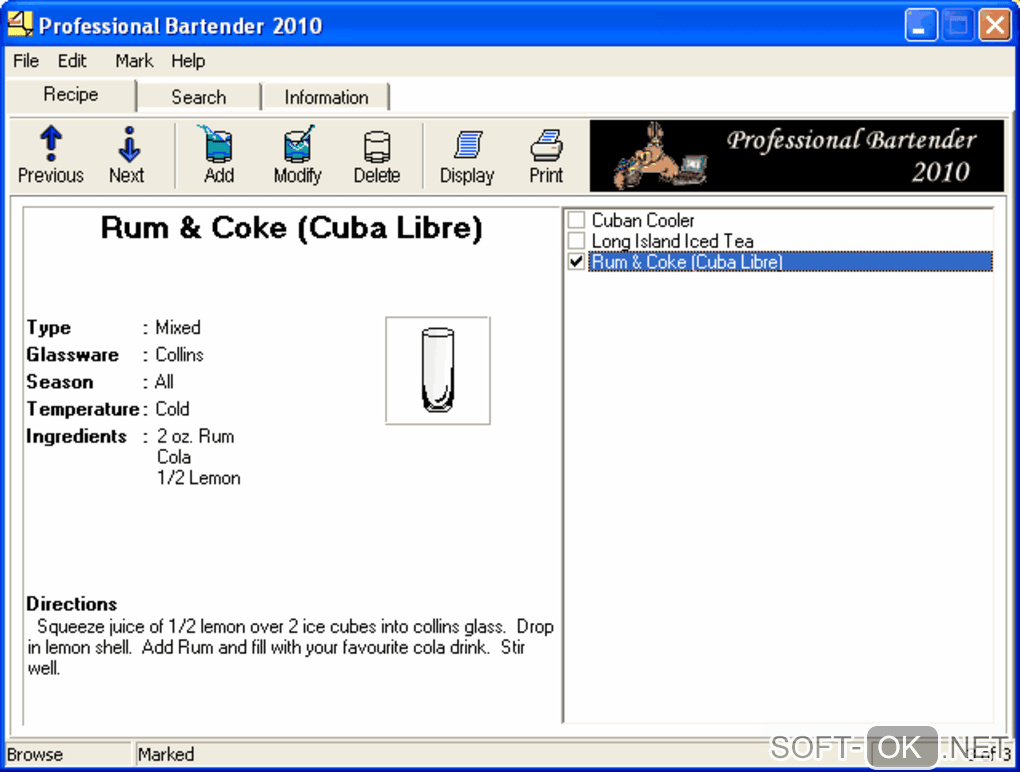Screen dimensions: 1020x772
Task: Check the Cuban Cooler checkbox
Action: 576,220
